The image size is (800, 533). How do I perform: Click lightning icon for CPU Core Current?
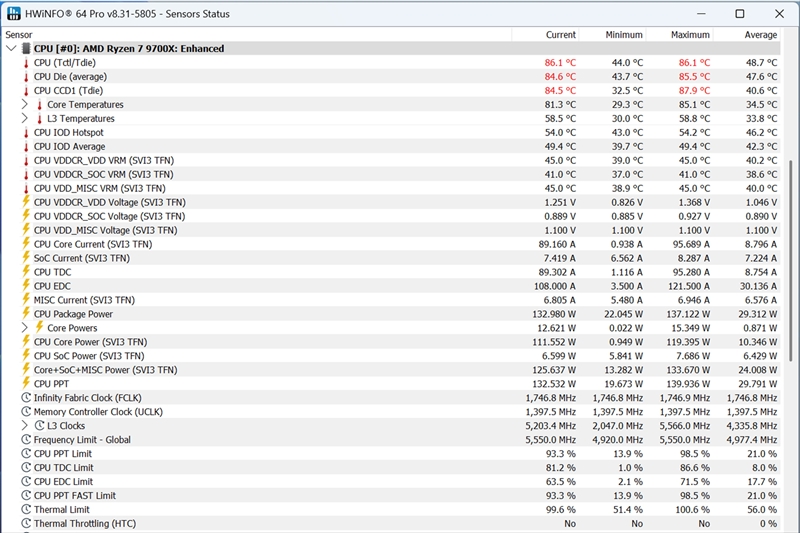[26, 244]
